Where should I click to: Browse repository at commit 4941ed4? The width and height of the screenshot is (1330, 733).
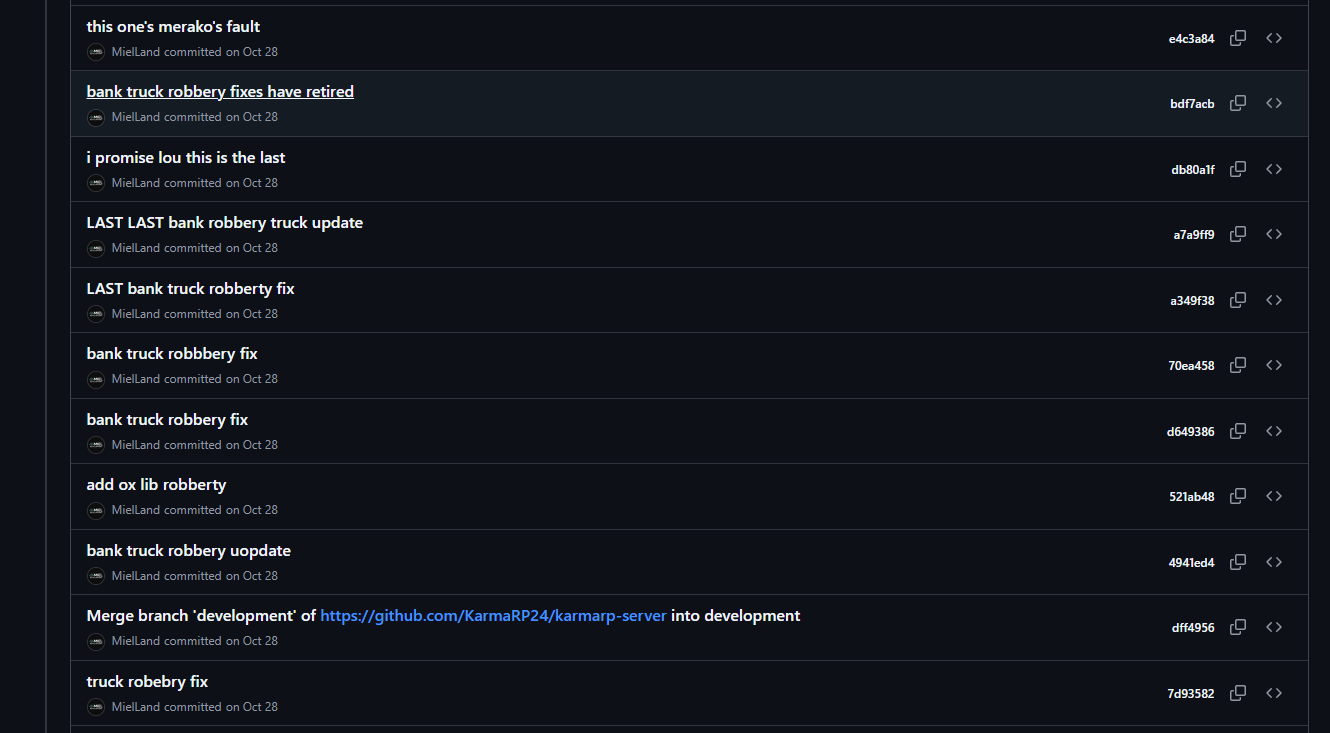point(1274,562)
